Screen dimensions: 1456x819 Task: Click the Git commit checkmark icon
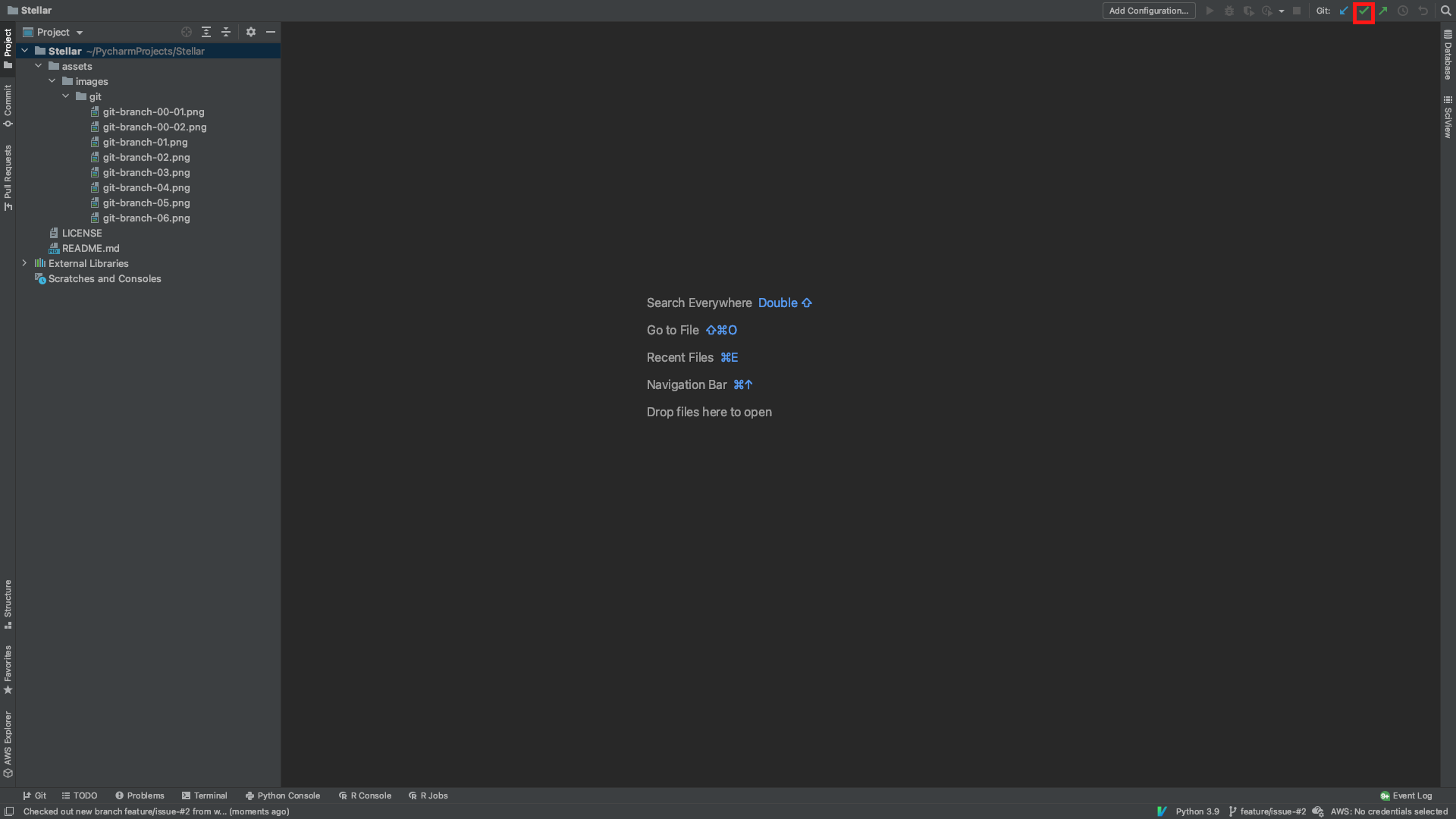tap(1363, 11)
